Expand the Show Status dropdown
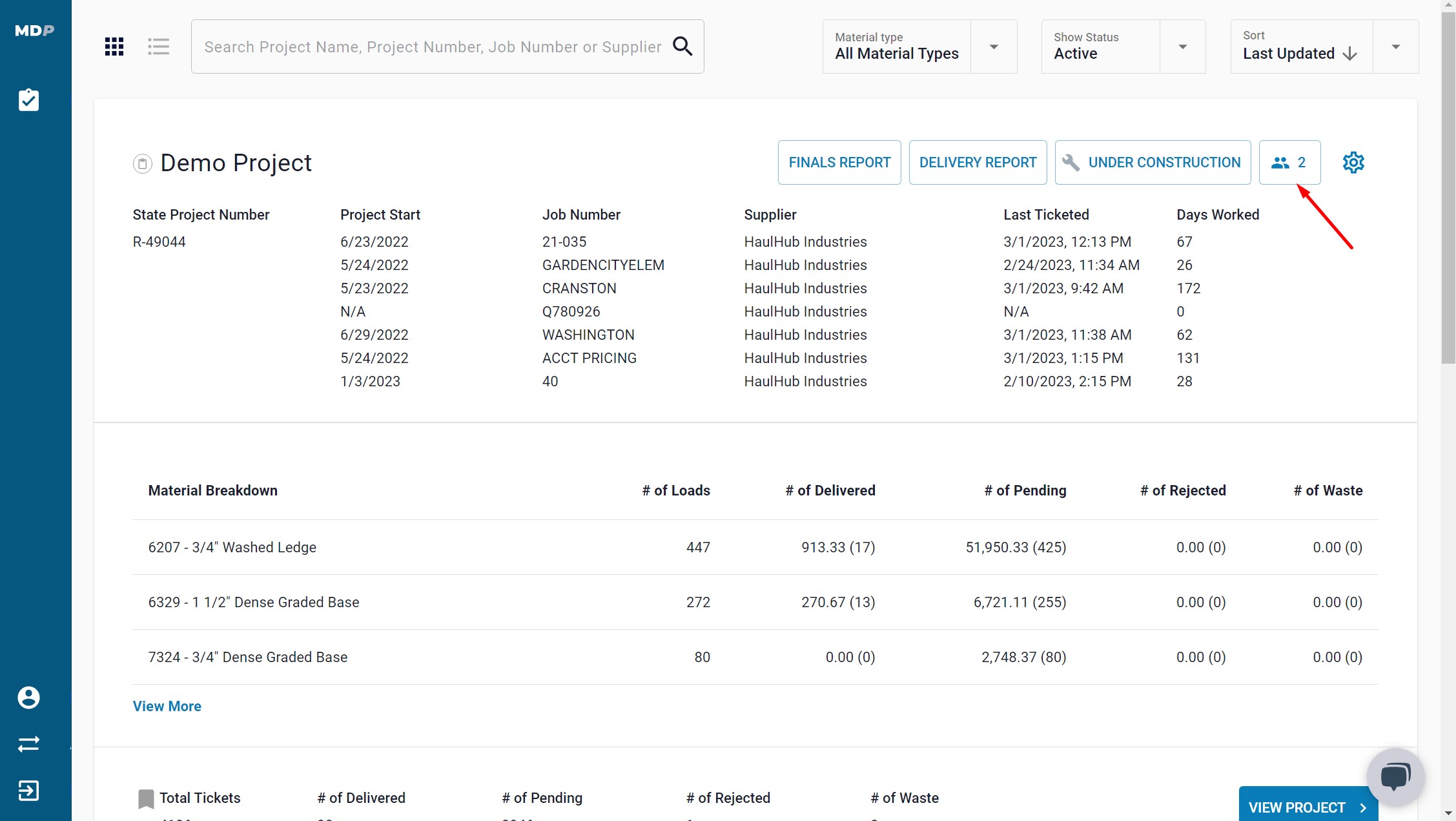 1182,47
